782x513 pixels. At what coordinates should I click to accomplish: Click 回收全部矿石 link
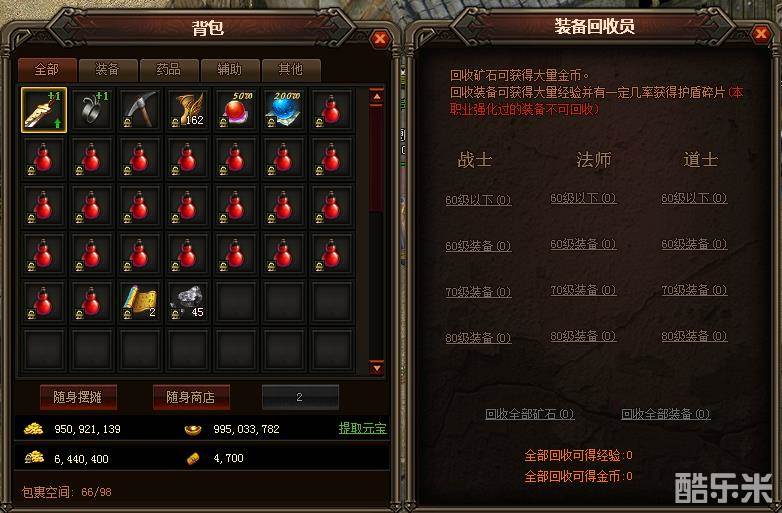[530, 414]
